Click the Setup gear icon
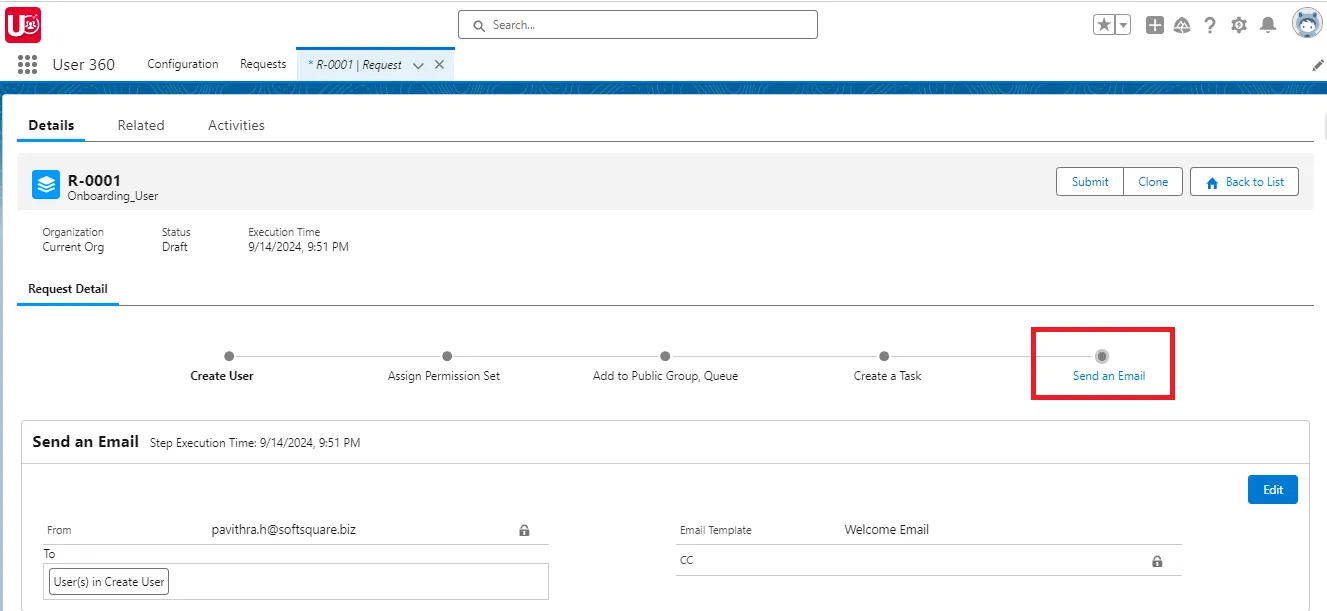Viewport: 1327px width, 611px height. click(x=1238, y=24)
